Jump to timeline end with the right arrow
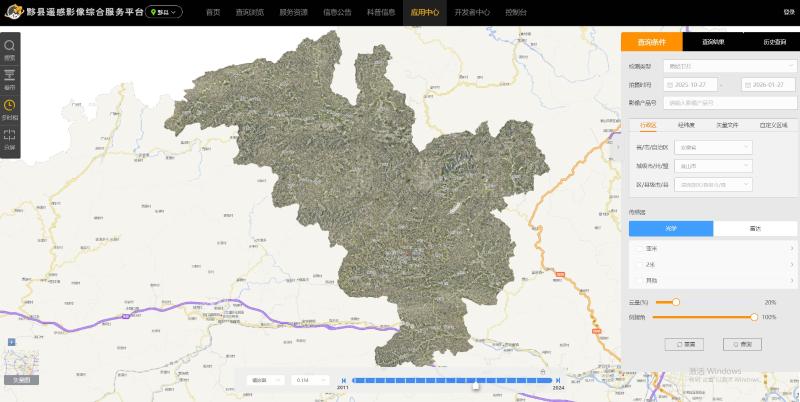 [559, 380]
